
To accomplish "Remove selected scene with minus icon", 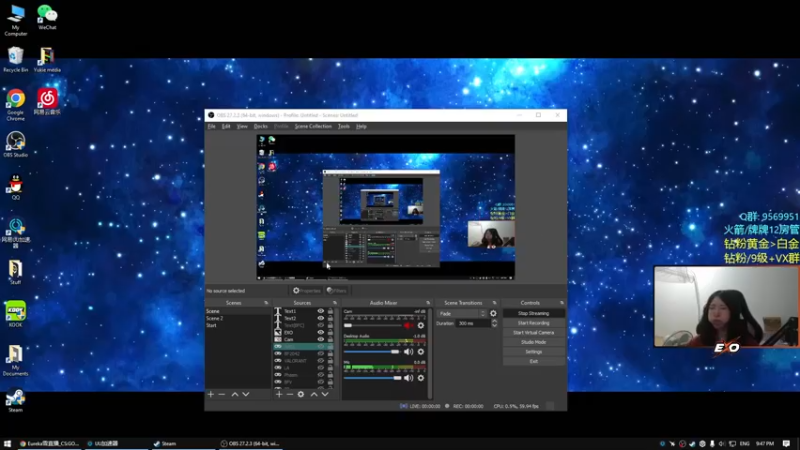I will 221,394.
